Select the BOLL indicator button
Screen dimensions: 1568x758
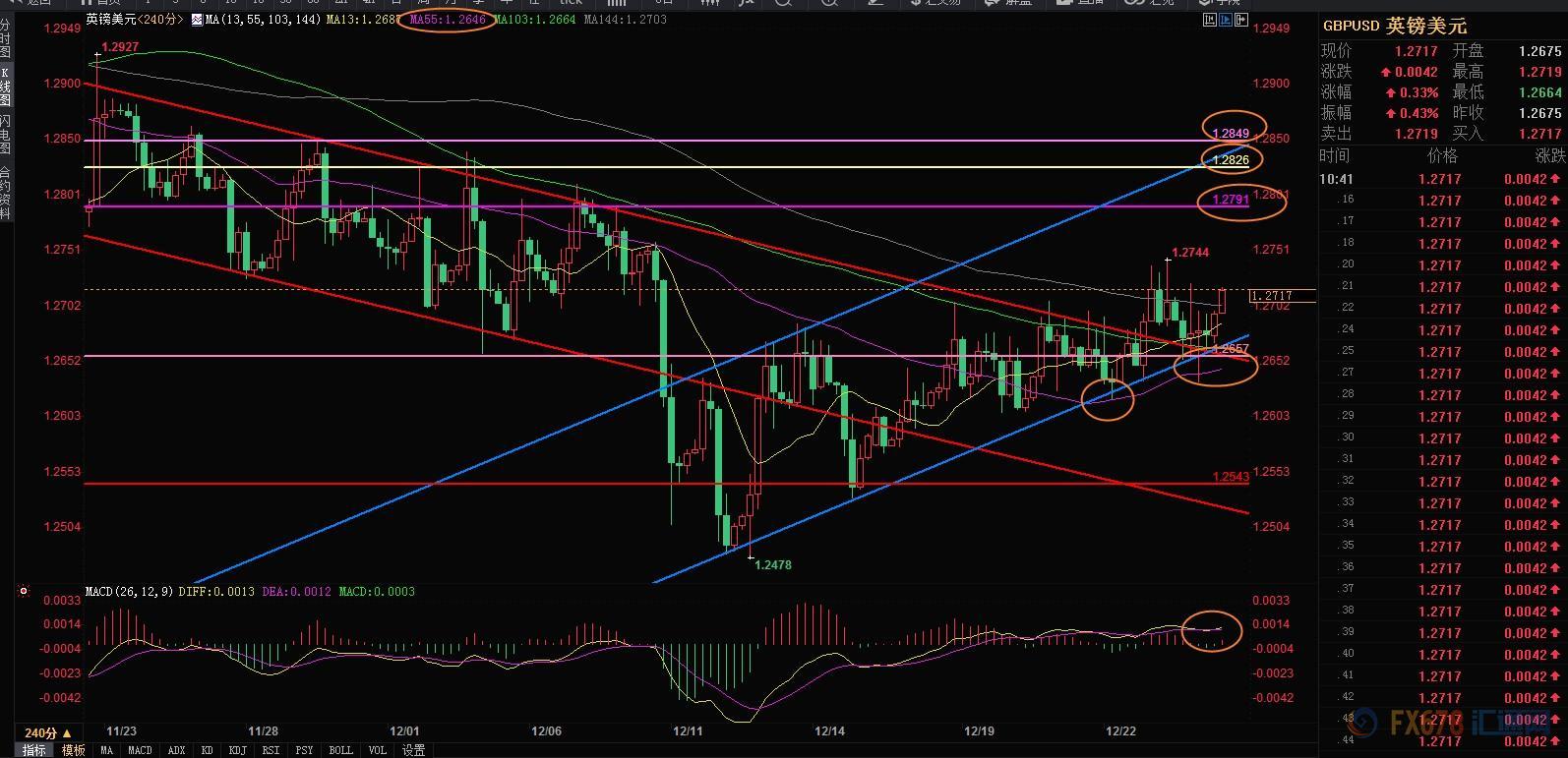tap(340, 750)
